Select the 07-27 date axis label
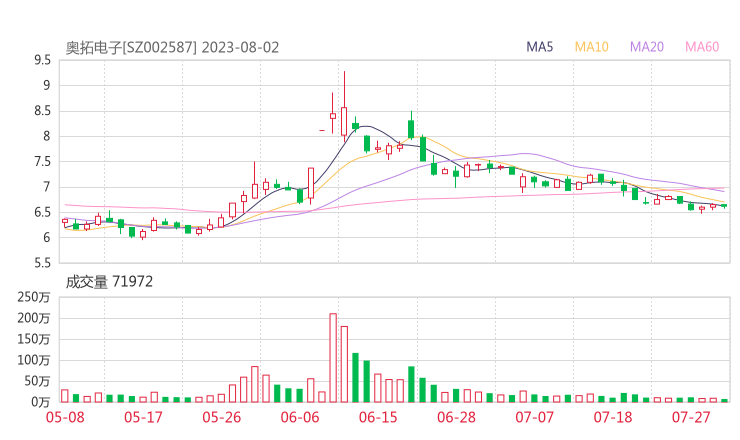Image resolution: width=740 pixels, height=440 pixels. (691, 417)
